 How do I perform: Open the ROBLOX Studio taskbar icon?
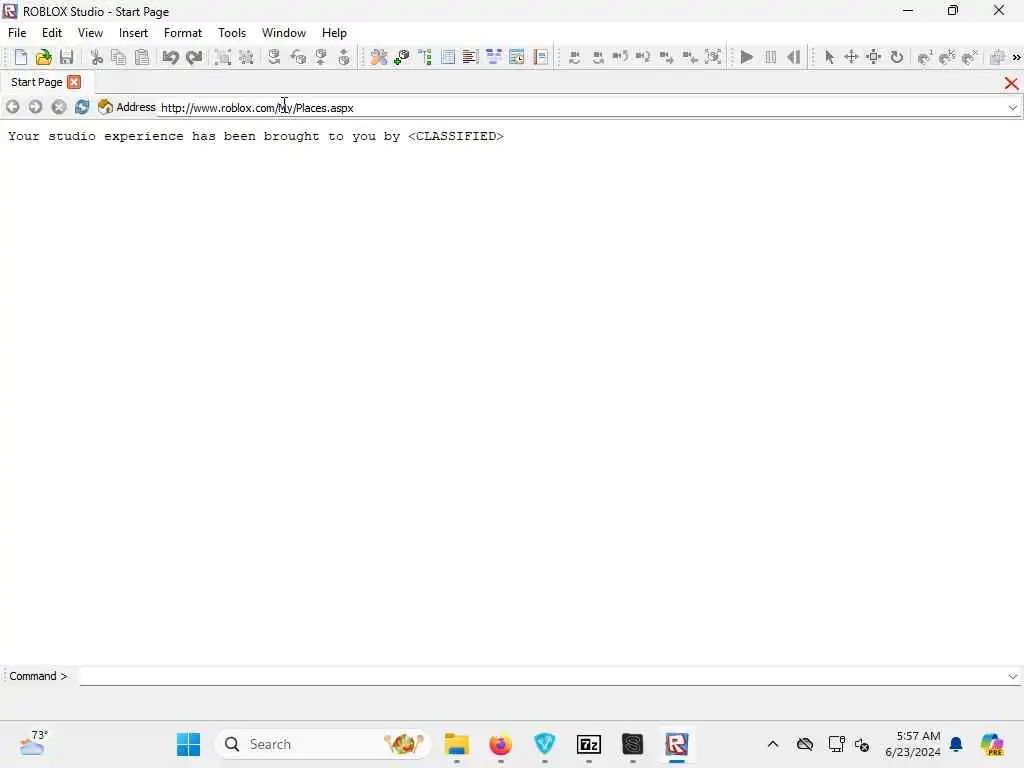(x=677, y=744)
